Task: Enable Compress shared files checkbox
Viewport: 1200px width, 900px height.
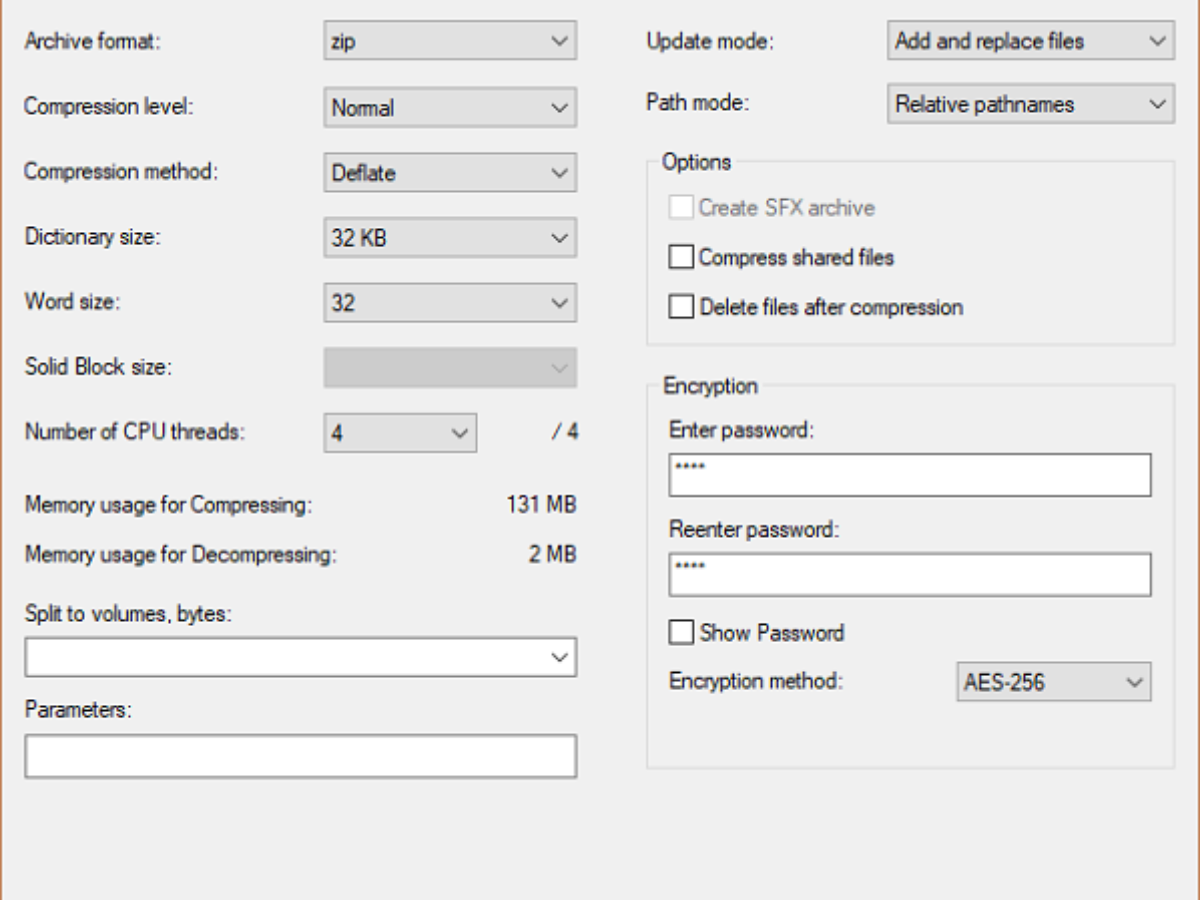Action: tap(681, 258)
